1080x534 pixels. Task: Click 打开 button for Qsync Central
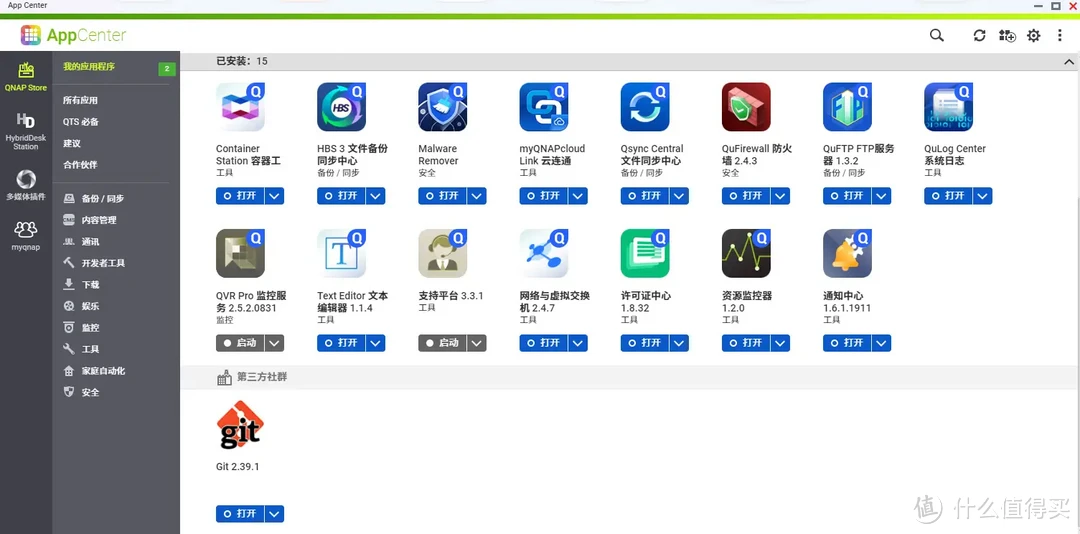point(645,196)
